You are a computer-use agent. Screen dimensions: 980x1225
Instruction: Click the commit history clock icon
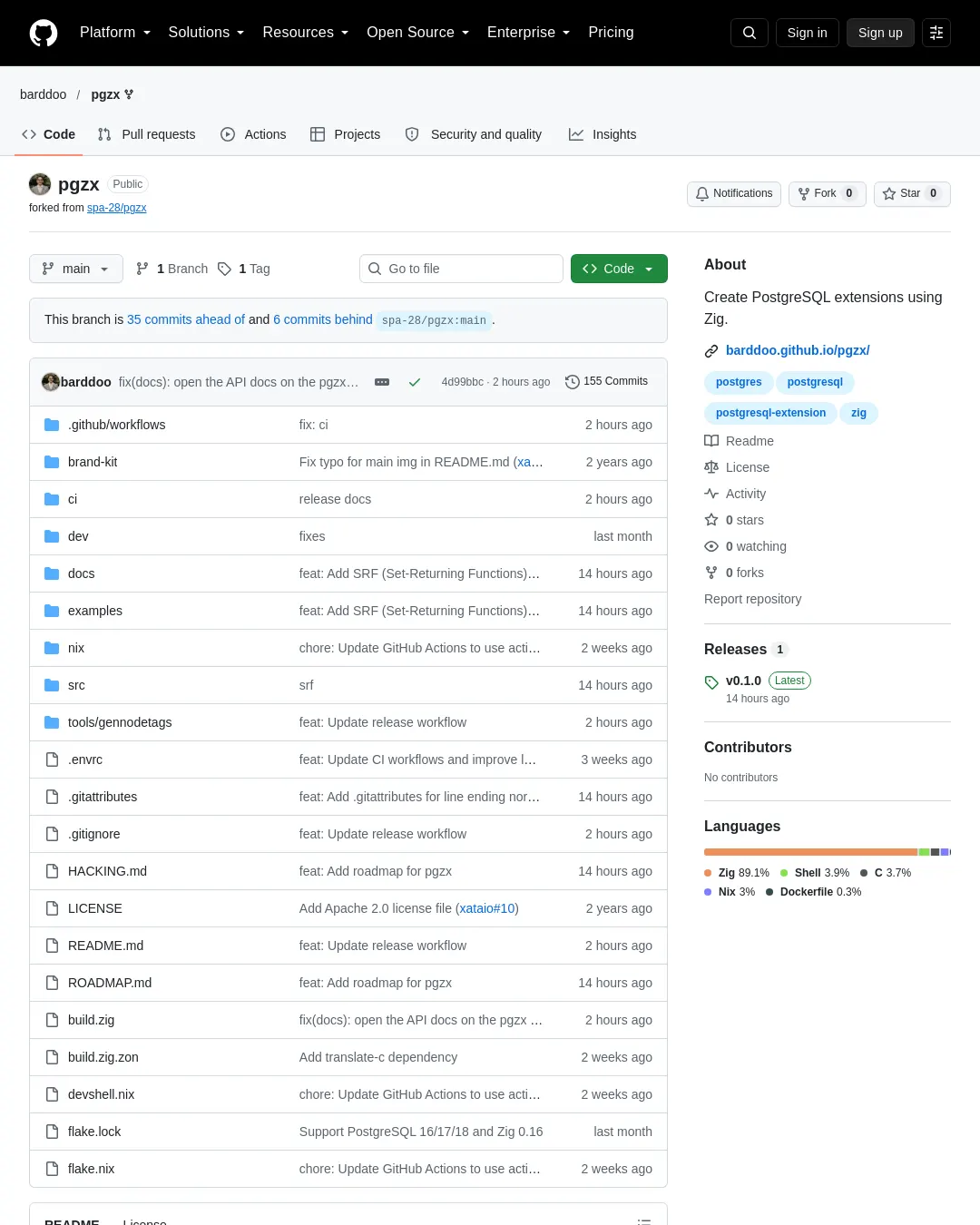coord(572,382)
